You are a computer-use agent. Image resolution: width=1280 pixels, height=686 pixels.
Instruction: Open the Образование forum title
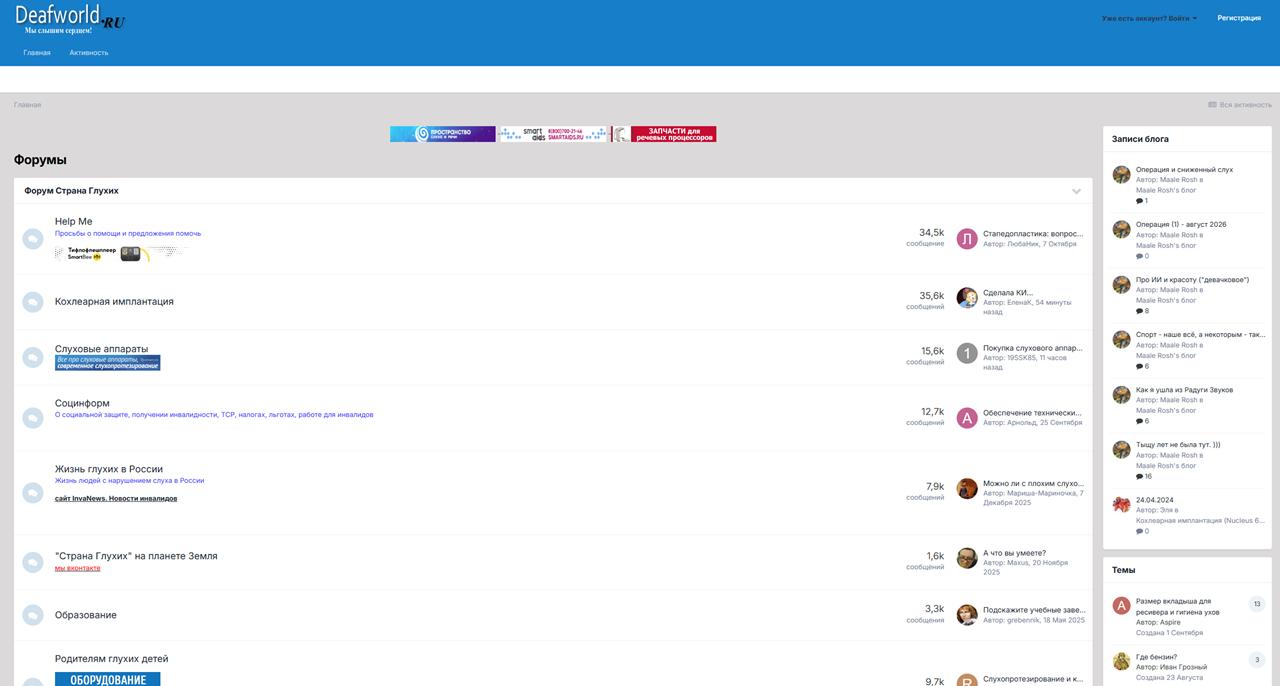click(86, 615)
